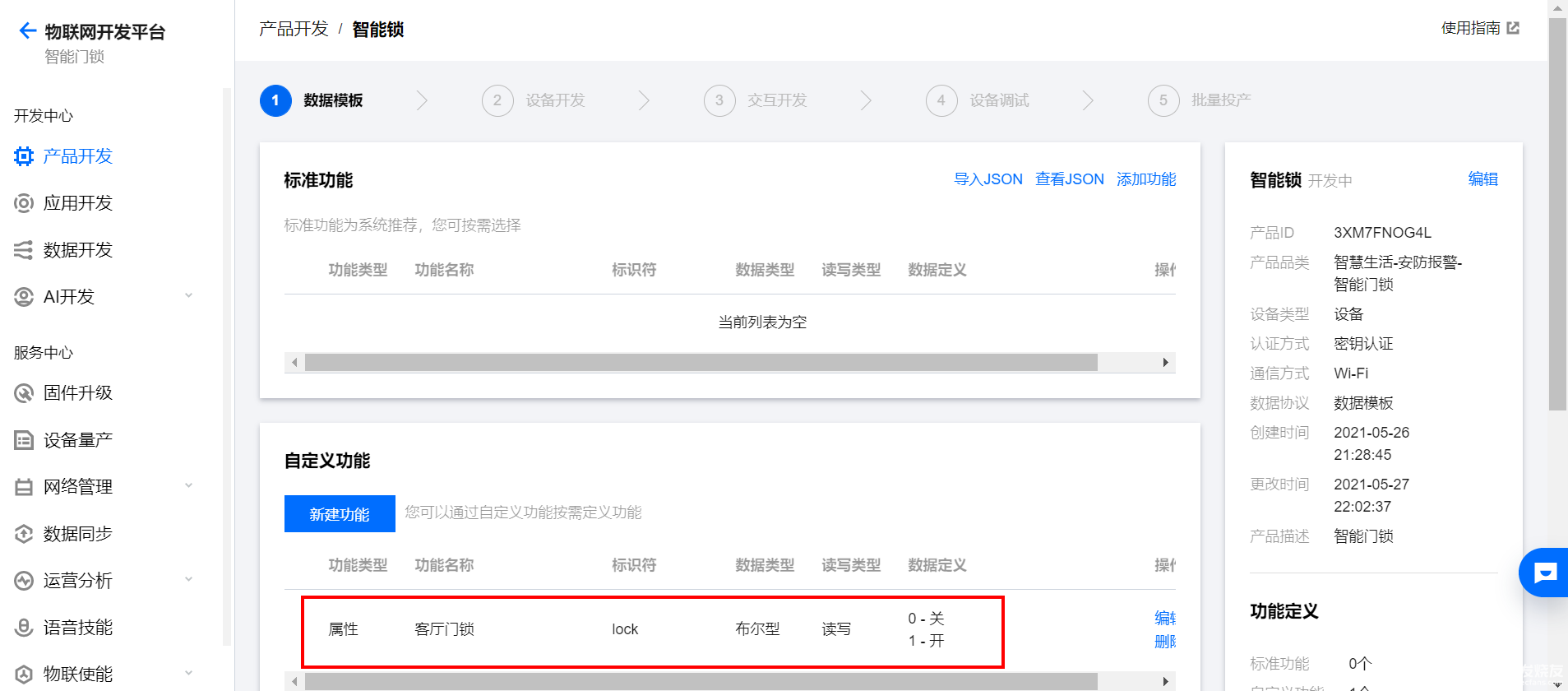This screenshot has height=691, width=1568.
Task: Open the blue chat support bubble
Action: (1545, 573)
